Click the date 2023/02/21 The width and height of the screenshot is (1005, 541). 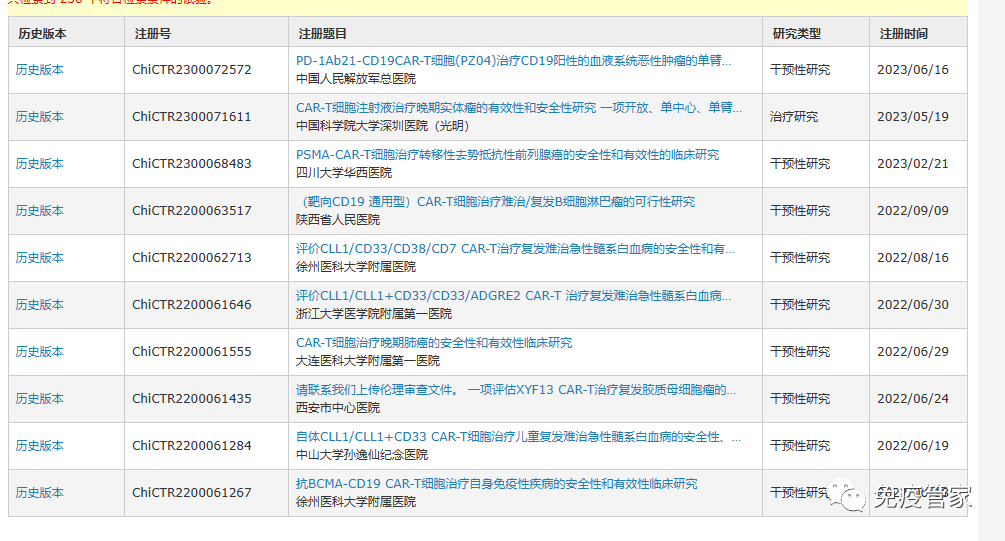(x=913, y=163)
